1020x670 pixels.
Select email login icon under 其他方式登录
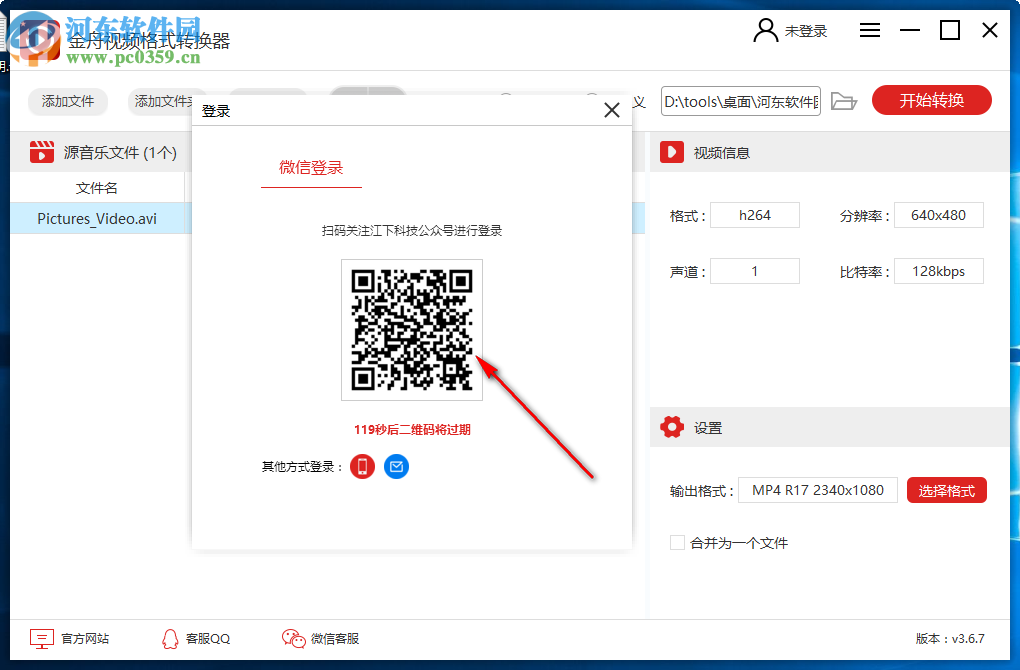pyautogui.click(x=396, y=466)
